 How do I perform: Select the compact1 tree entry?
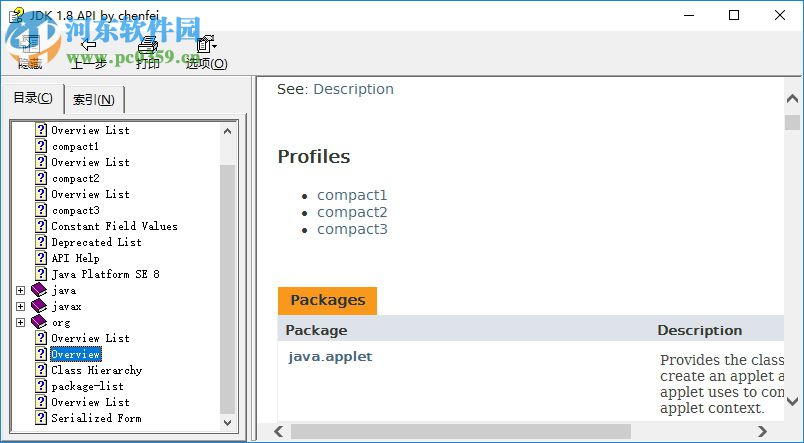[x=75, y=146]
